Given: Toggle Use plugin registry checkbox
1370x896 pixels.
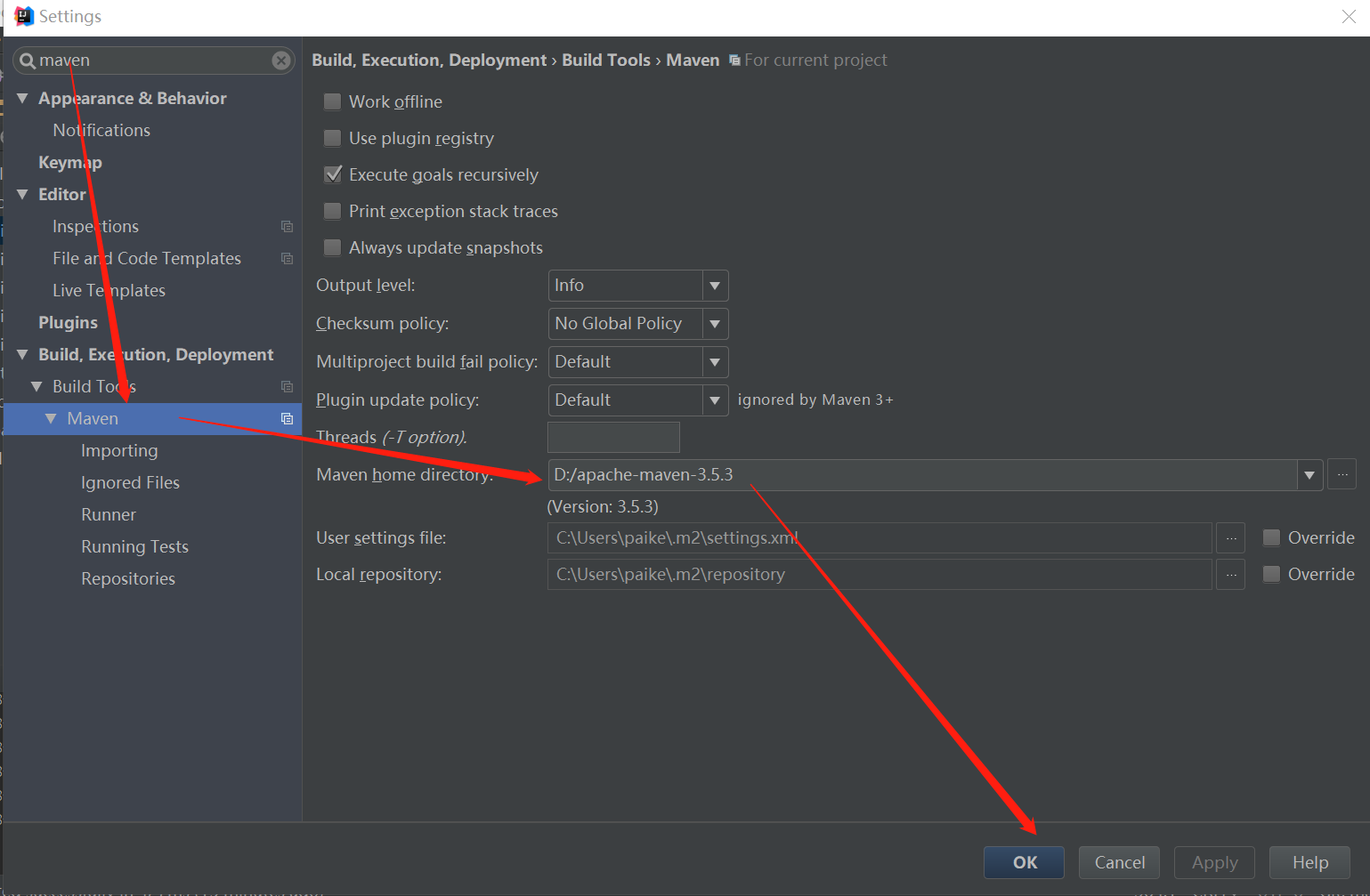Looking at the screenshot, I should [332, 138].
